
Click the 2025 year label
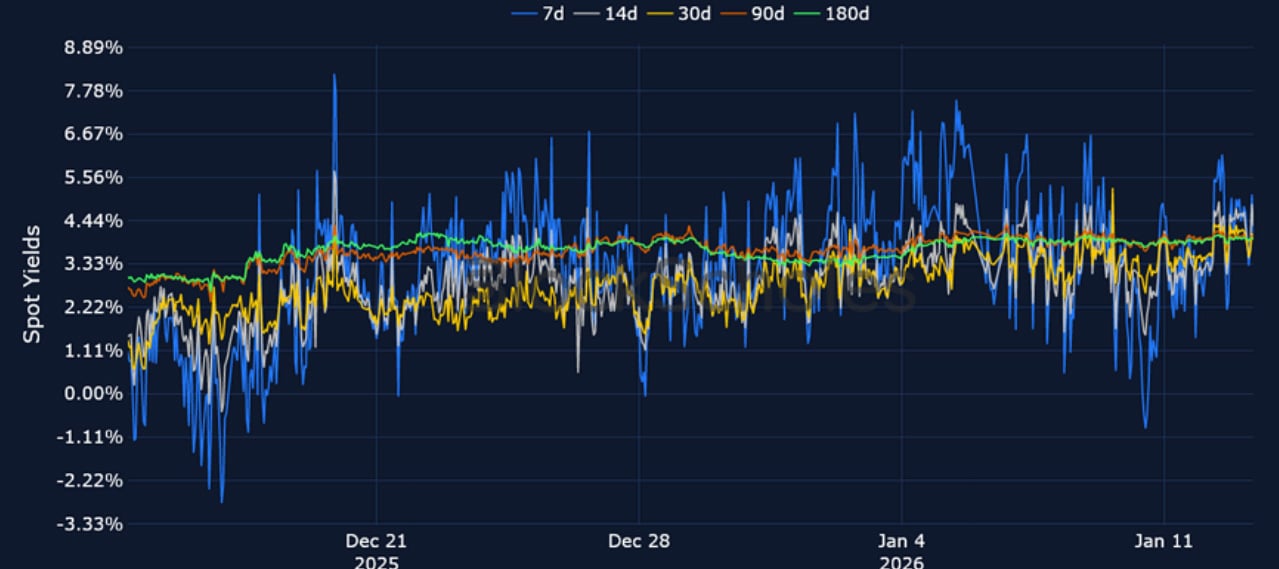click(376, 561)
